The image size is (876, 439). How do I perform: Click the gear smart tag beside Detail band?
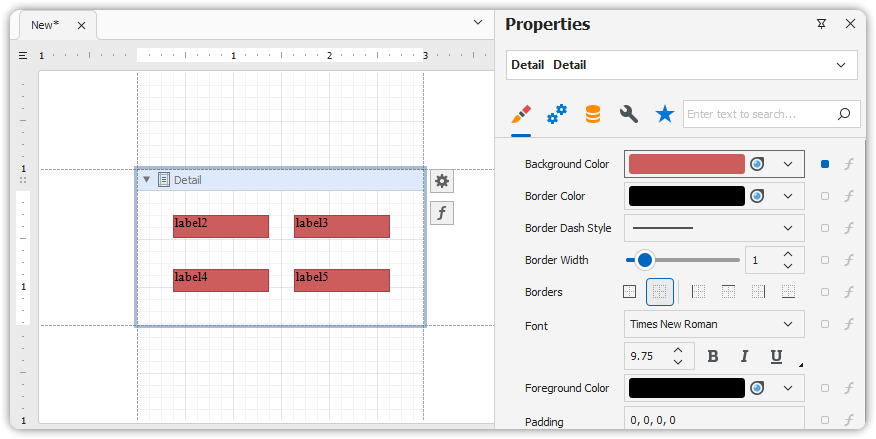(x=442, y=181)
